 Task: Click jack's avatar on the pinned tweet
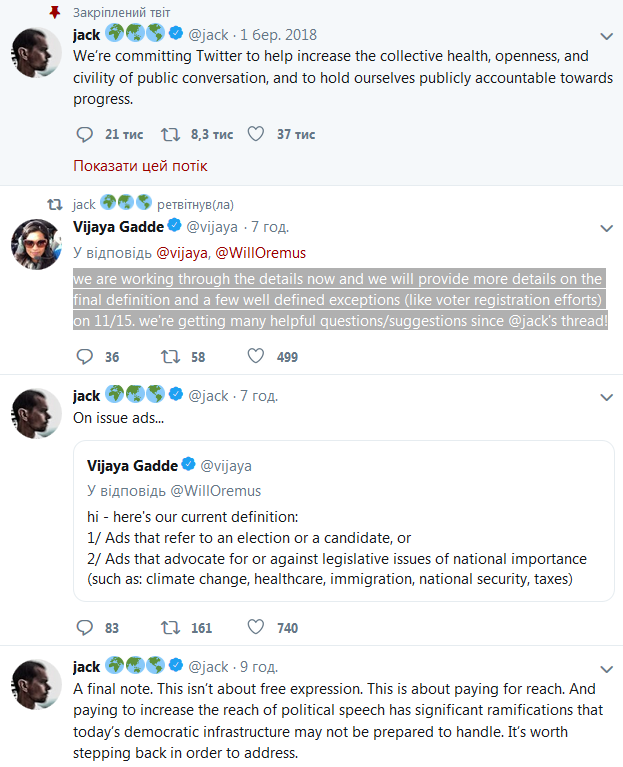point(38,51)
